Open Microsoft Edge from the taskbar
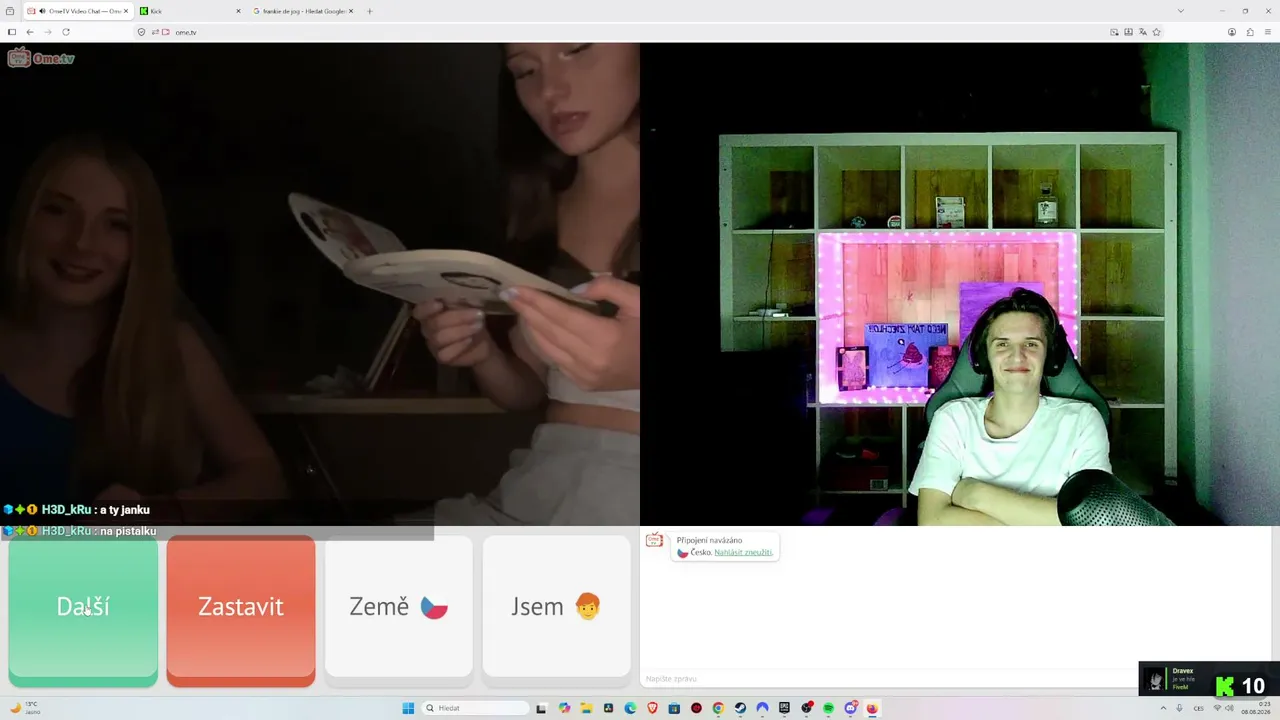Image resolution: width=1280 pixels, height=720 pixels. [x=630, y=708]
